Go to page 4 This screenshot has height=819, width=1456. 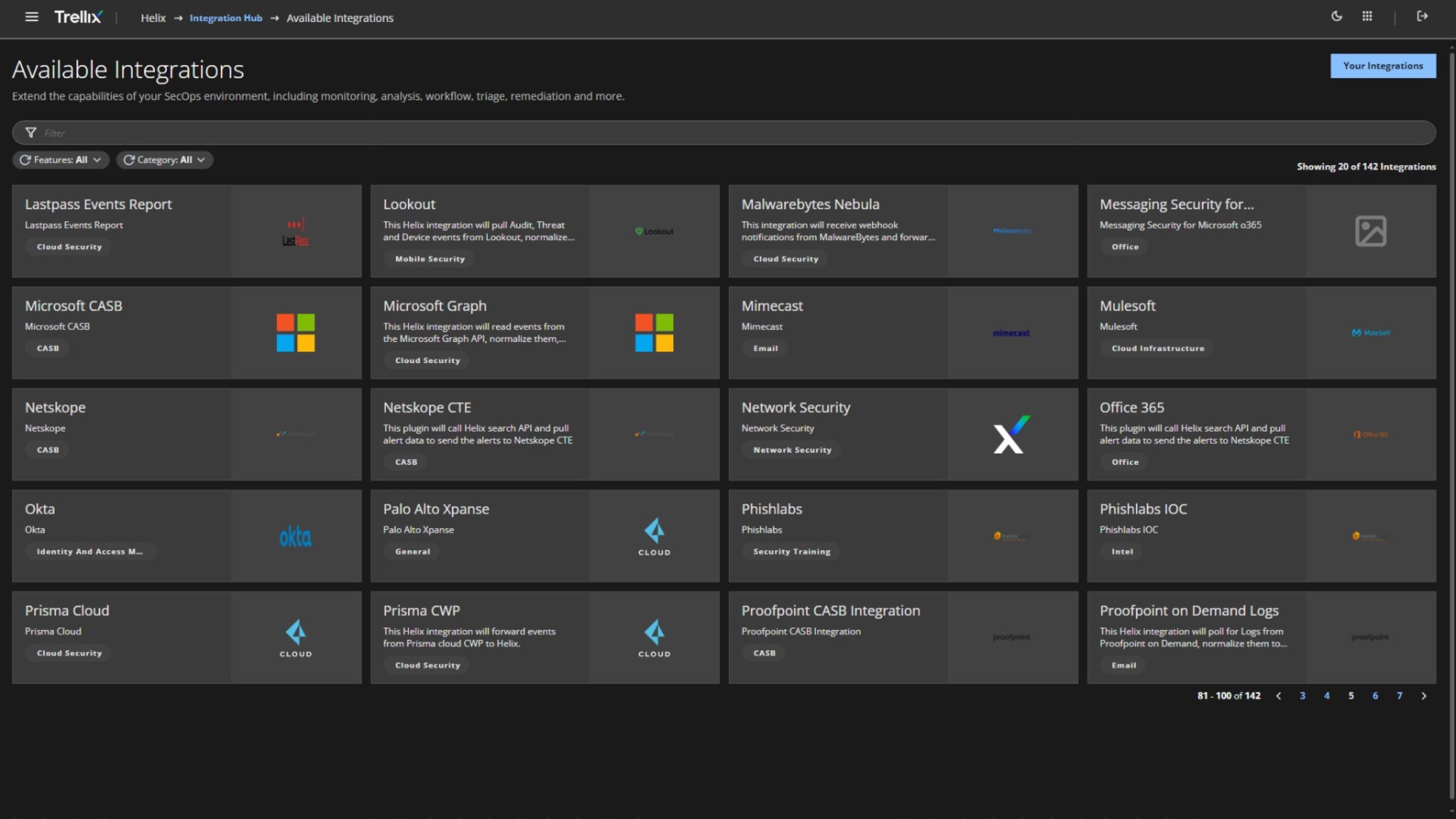coord(1327,696)
